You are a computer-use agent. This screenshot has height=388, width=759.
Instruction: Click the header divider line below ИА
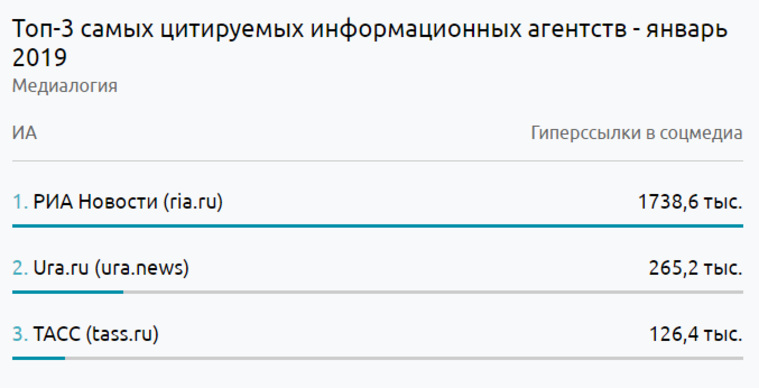pos(378,161)
